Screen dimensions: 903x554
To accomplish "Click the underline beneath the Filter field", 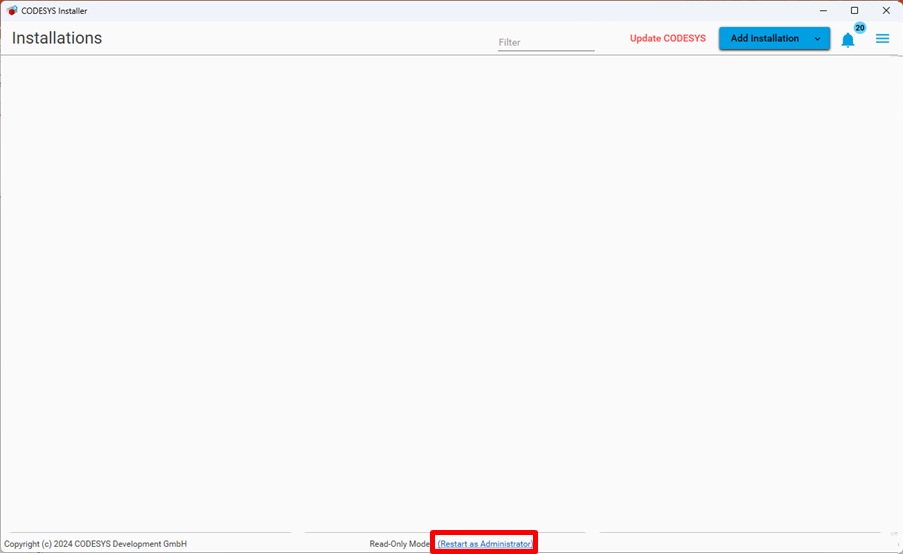I will (546, 51).
